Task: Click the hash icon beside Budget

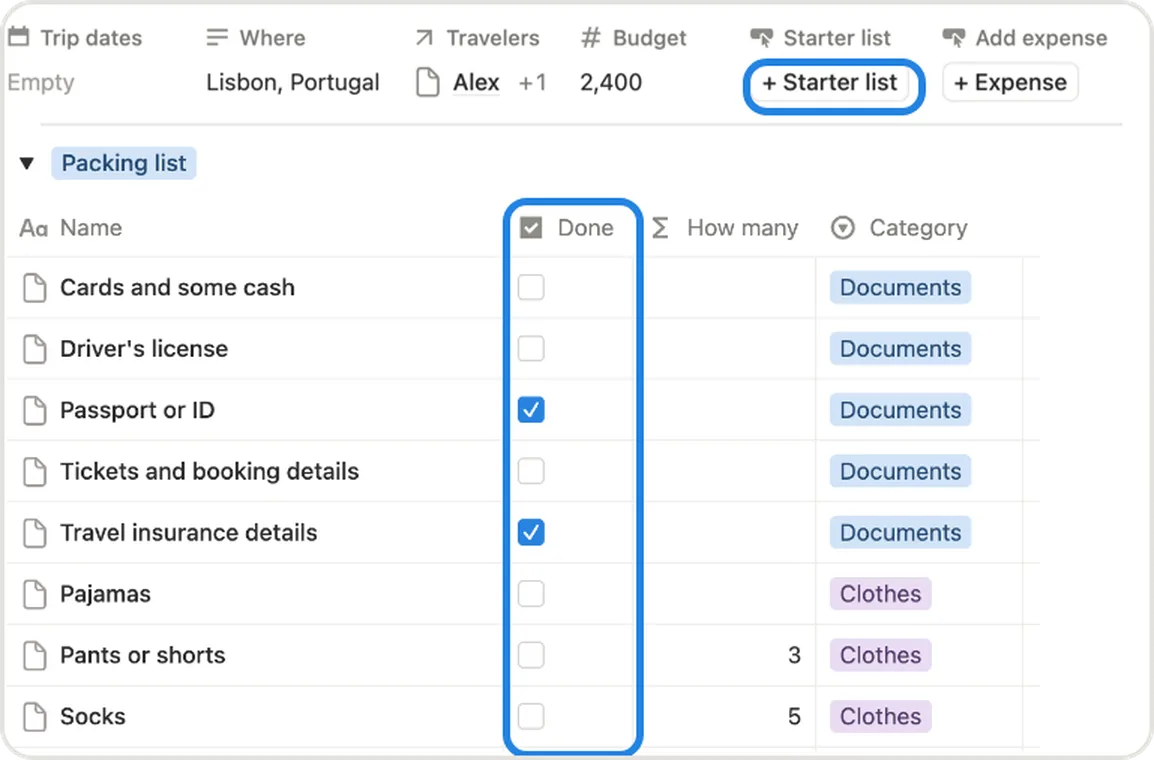Action: click(x=590, y=37)
